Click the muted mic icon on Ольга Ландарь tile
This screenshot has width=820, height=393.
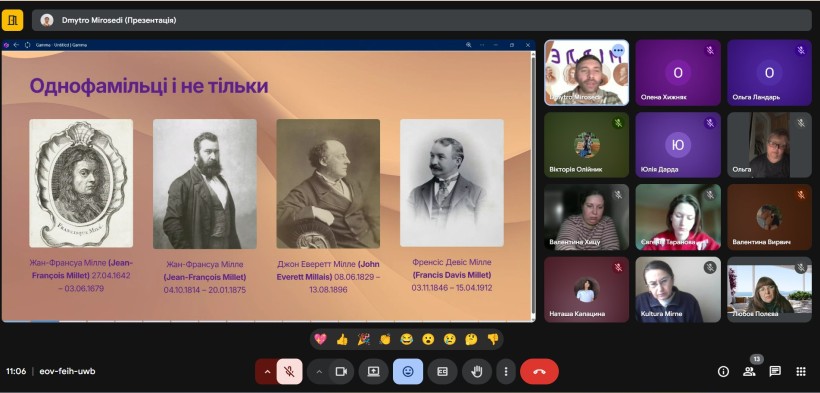click(x=801, y=50)
